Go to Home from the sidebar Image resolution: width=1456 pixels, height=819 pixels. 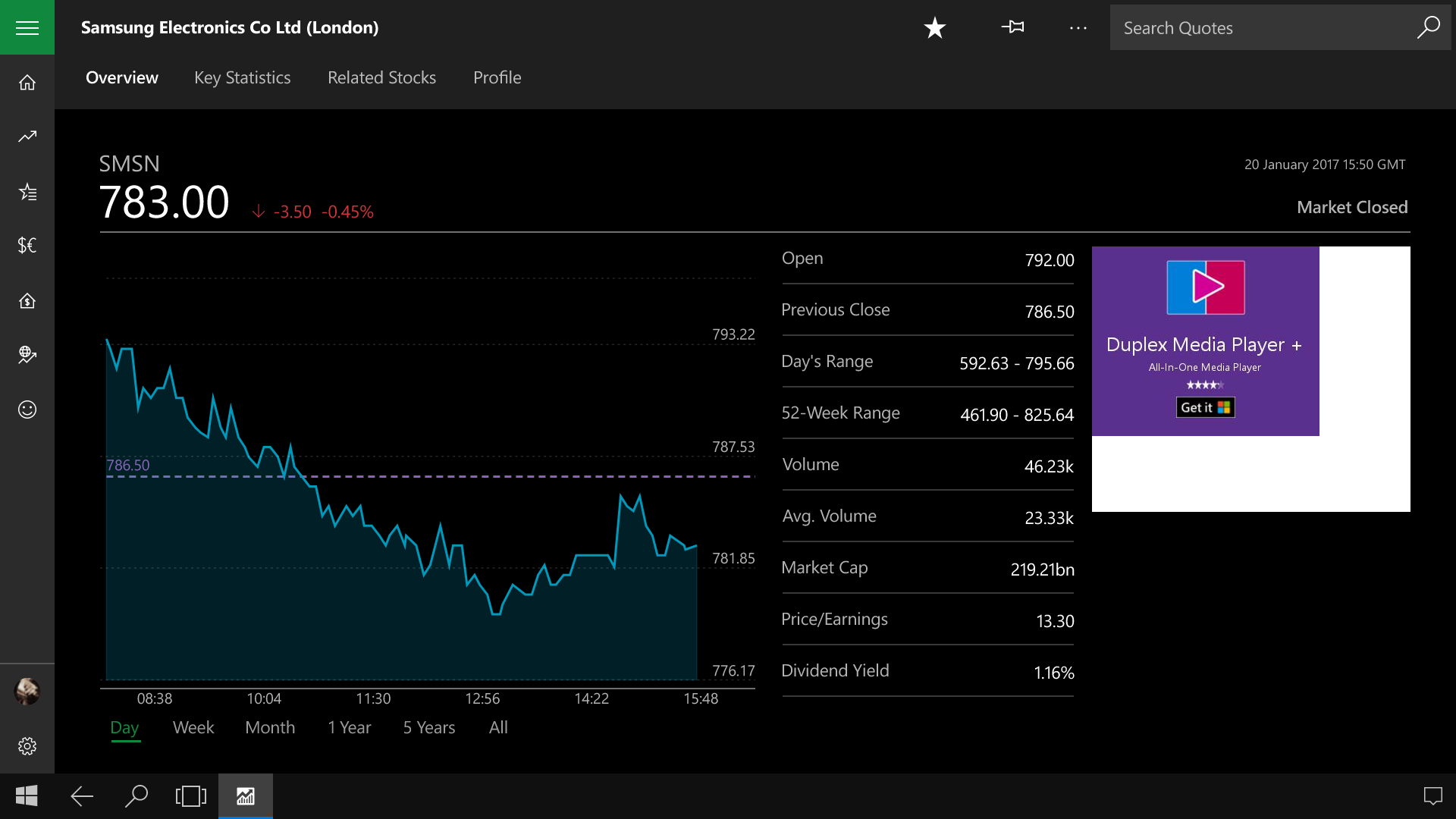click(x=27, y=83)
